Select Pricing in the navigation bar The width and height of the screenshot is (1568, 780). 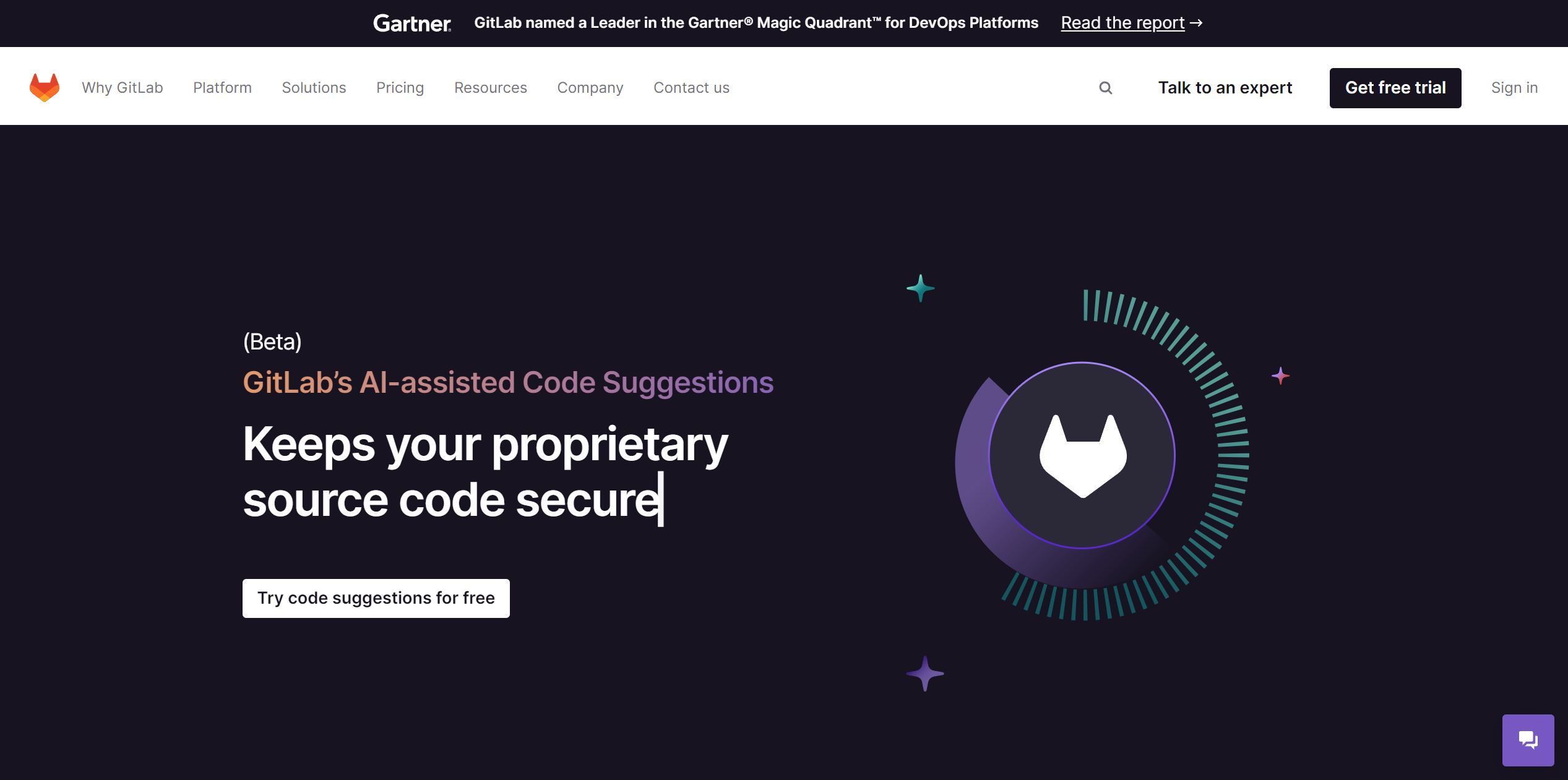(399, 87)
